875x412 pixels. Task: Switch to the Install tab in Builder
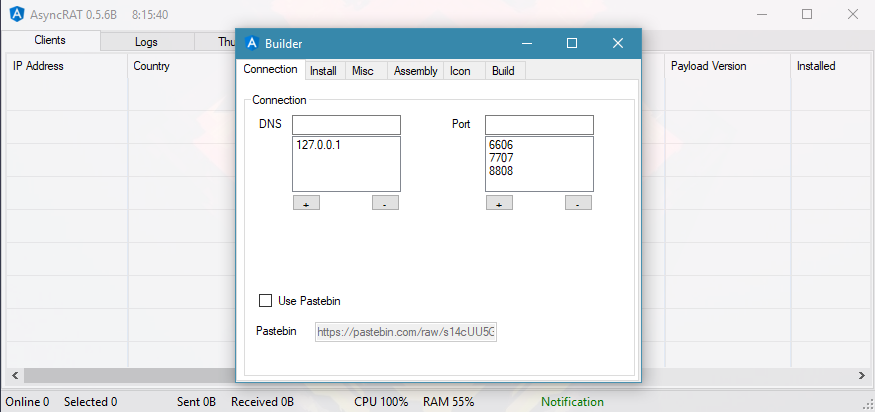point(323,71)
